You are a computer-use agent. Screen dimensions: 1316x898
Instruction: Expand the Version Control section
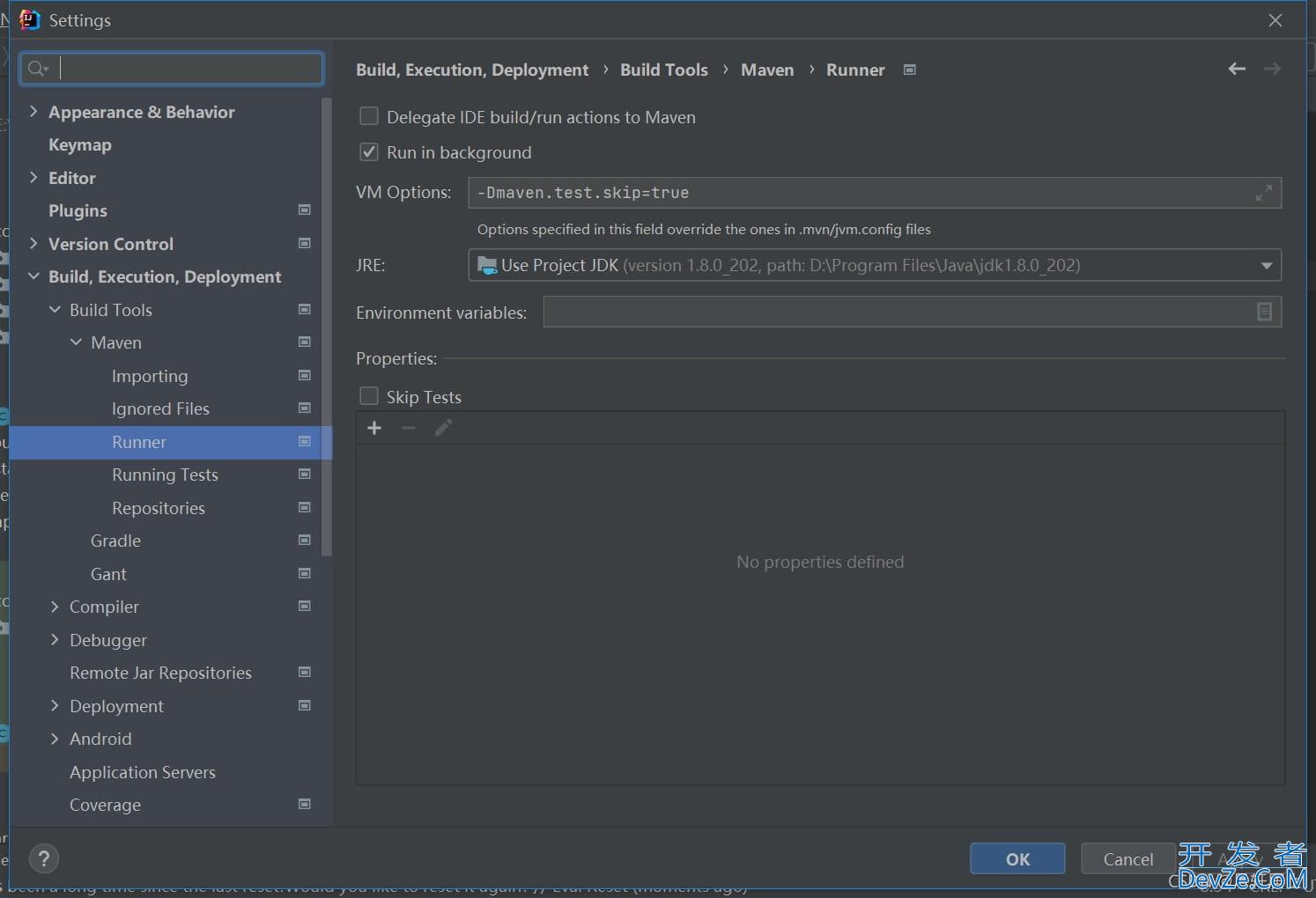(x=33, y=244)
